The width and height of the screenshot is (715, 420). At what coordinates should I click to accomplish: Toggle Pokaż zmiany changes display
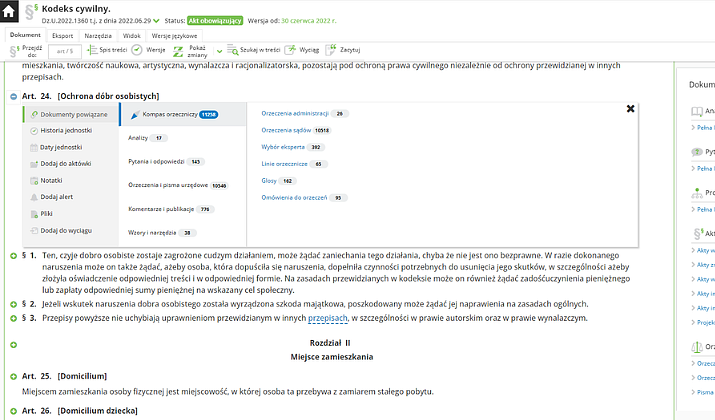(x=191, y=51)
